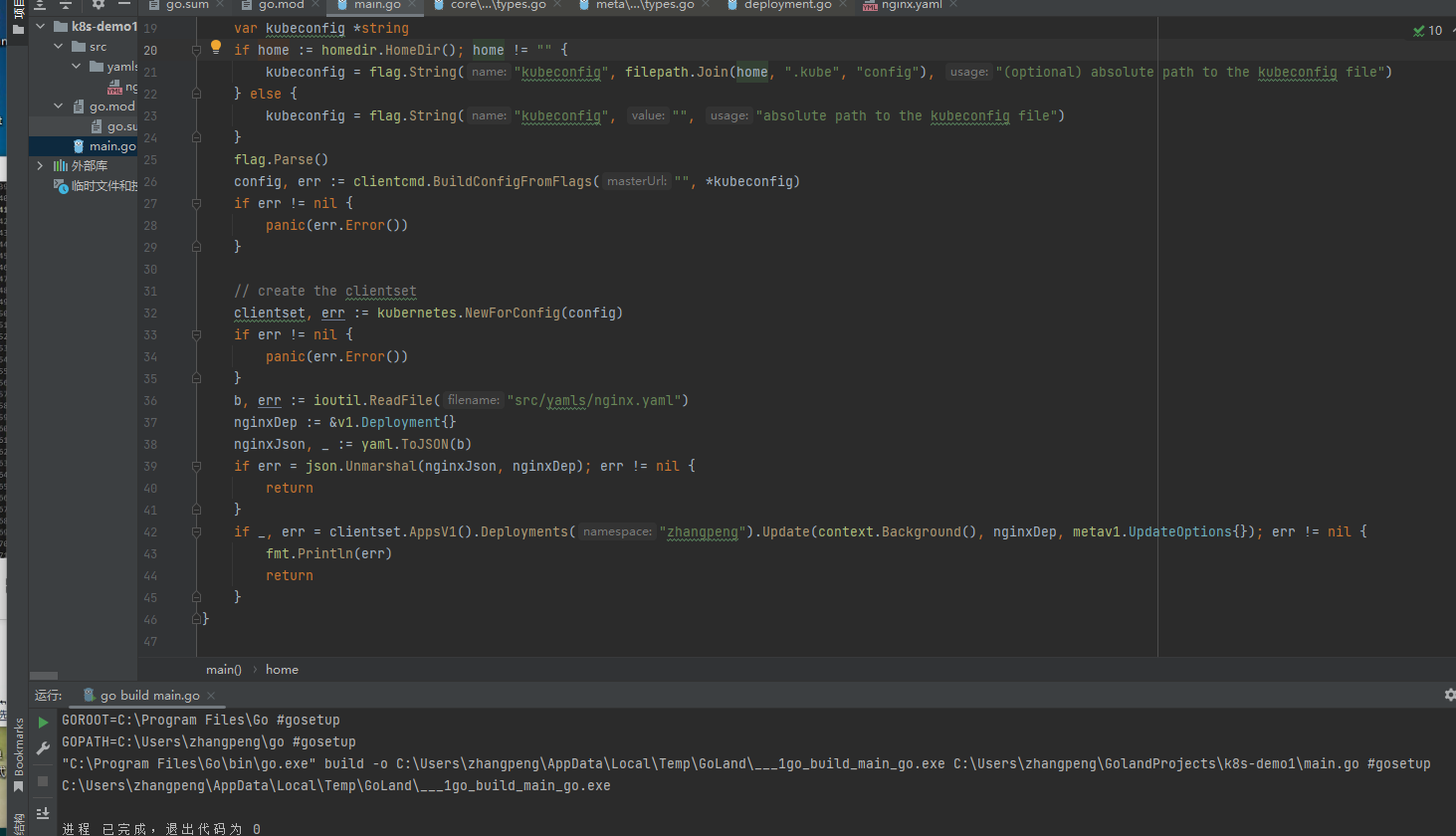Fold the else block at line 22

click(196, 94)
